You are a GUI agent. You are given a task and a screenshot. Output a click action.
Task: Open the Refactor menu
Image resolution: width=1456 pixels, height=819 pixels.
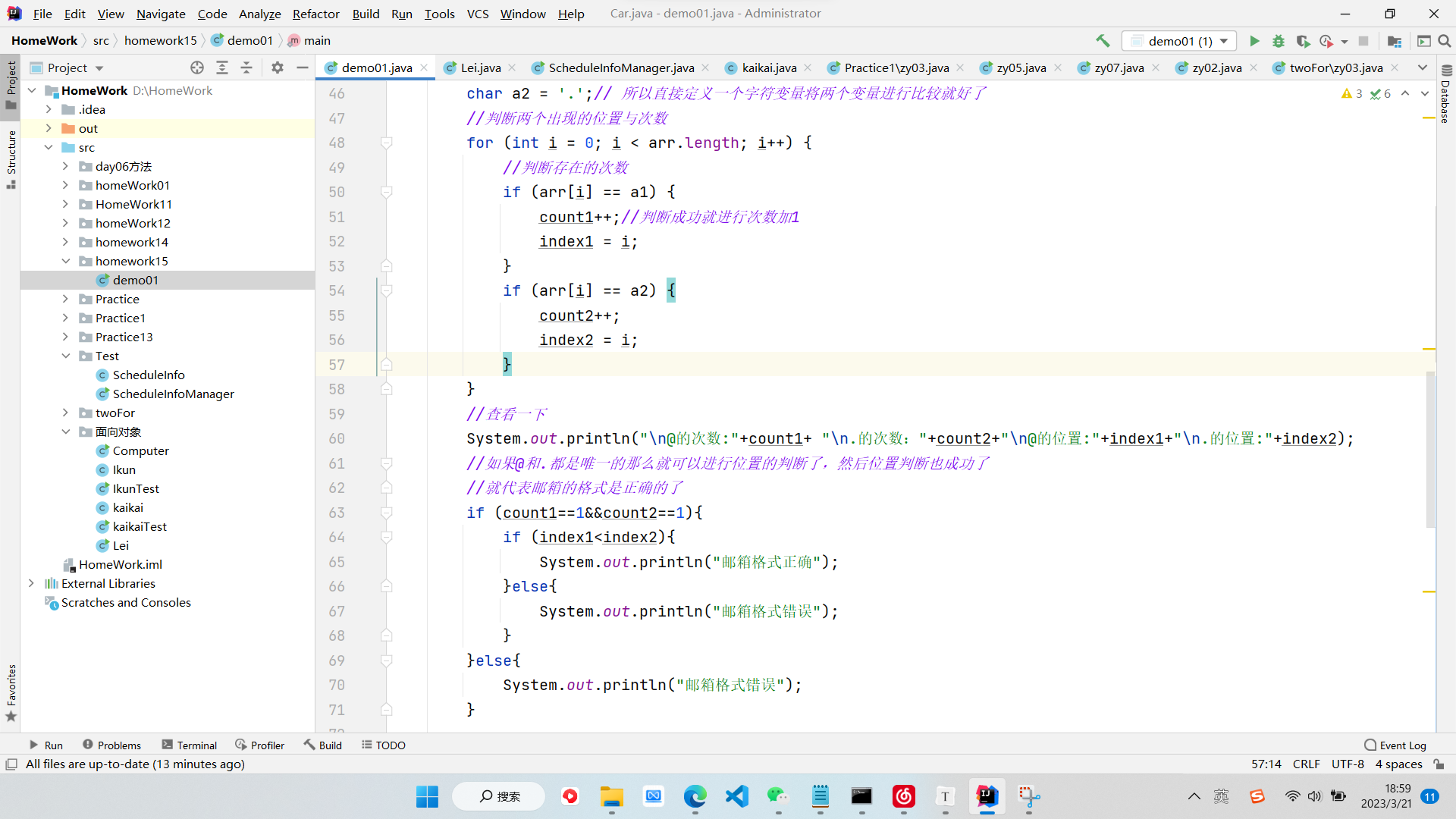pyautogui.click(x=315, y=14)
